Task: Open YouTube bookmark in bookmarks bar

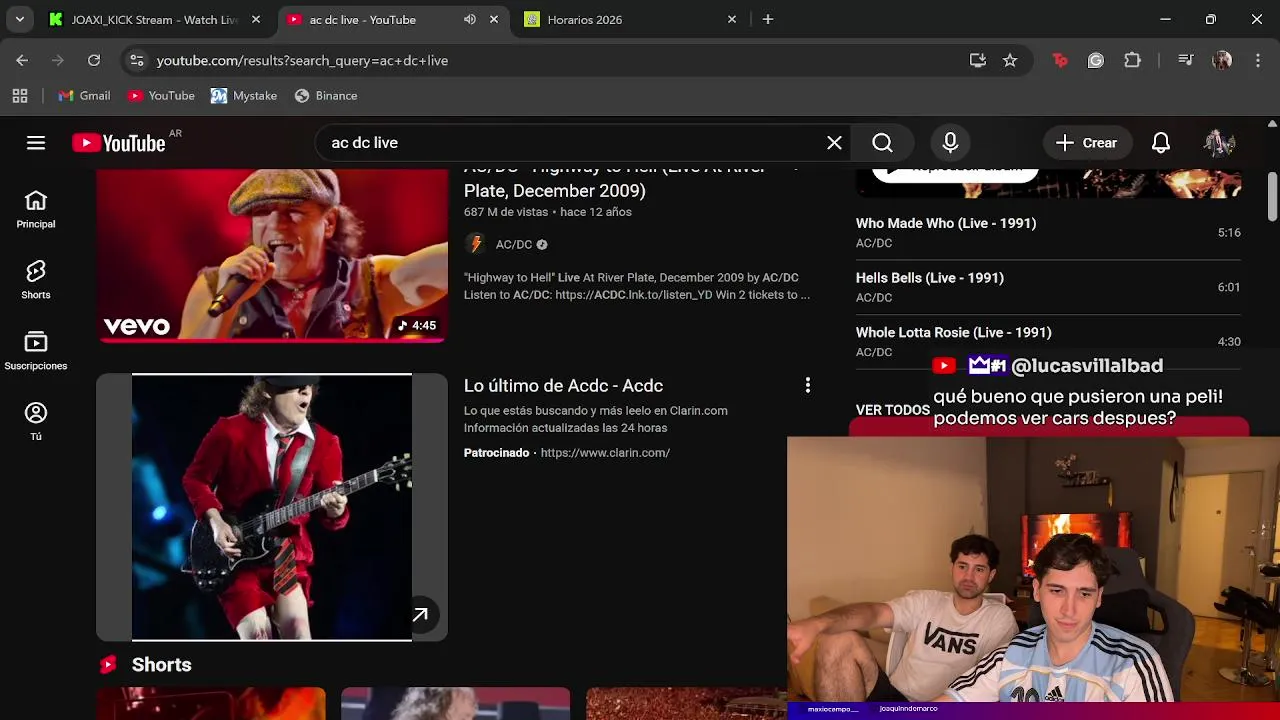Action: coord(161,96)
